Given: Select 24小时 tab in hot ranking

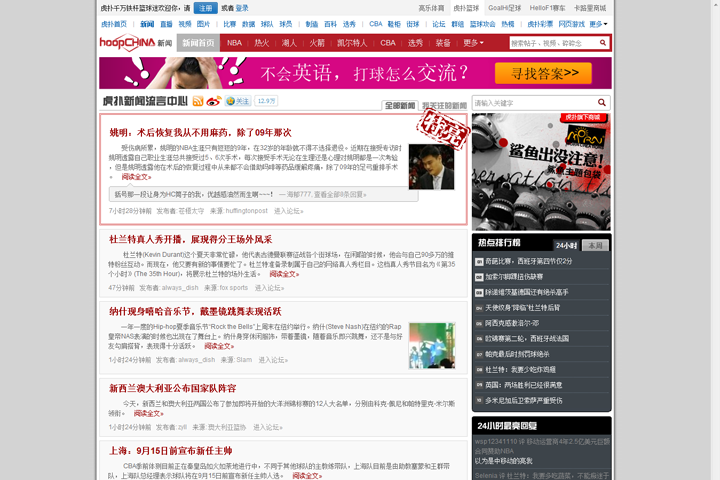Looking at the screenshot, I should [566, 245].
